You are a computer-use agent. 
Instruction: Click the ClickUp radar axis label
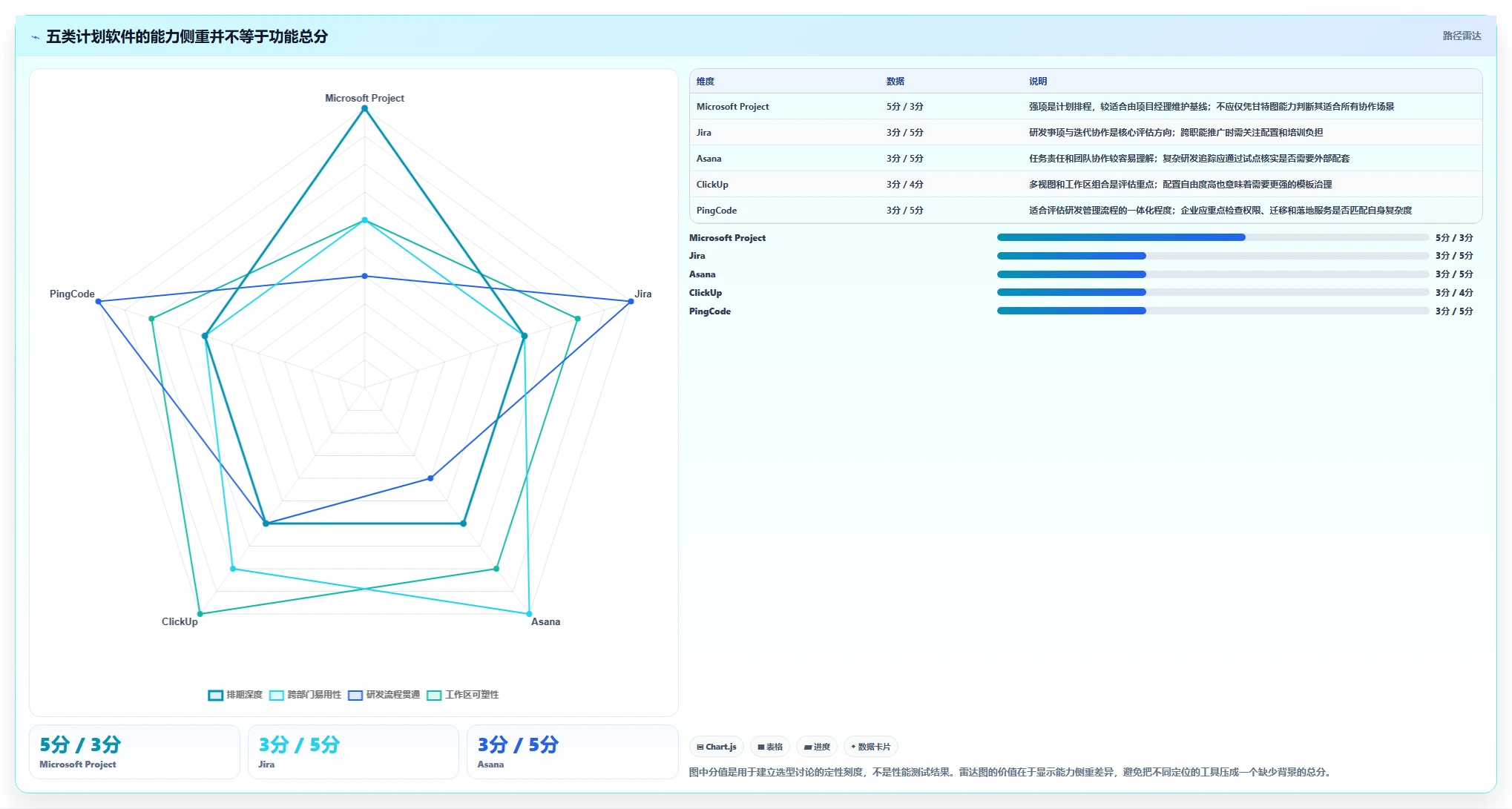click(x=180, y=621)
